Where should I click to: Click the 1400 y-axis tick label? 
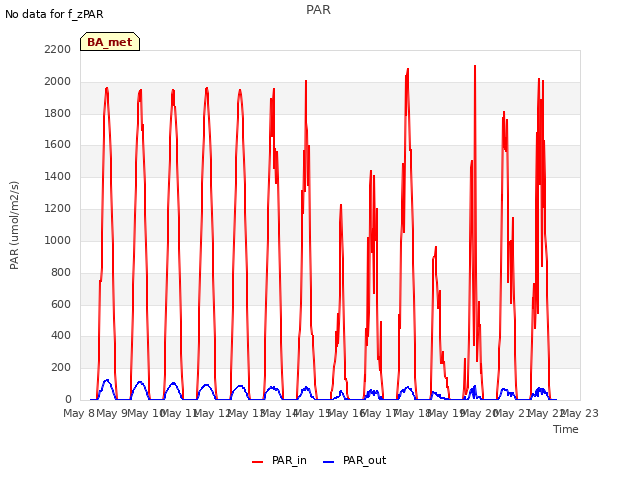(58, 176)
